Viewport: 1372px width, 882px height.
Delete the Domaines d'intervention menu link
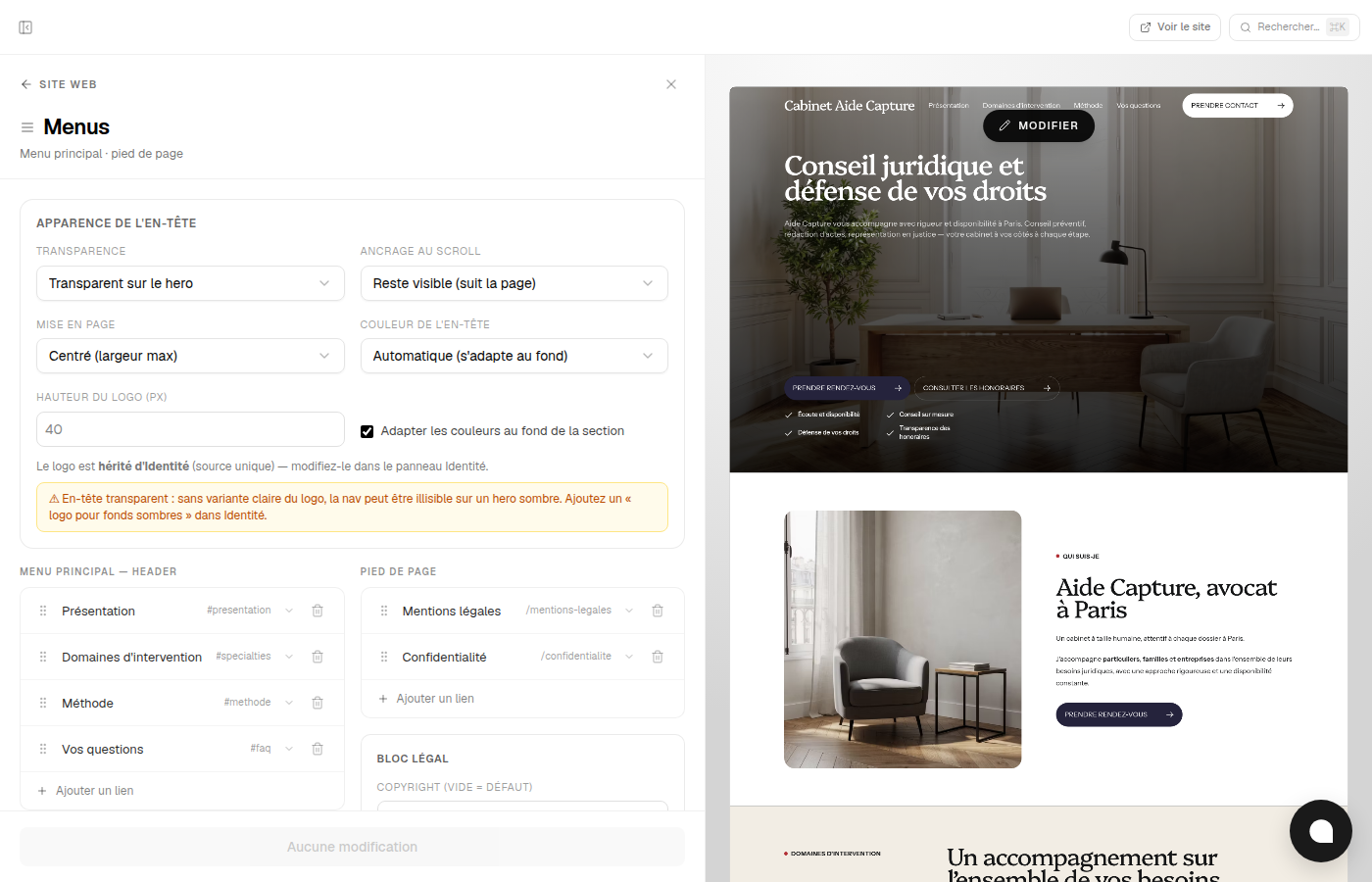click(x=318, y=657)
